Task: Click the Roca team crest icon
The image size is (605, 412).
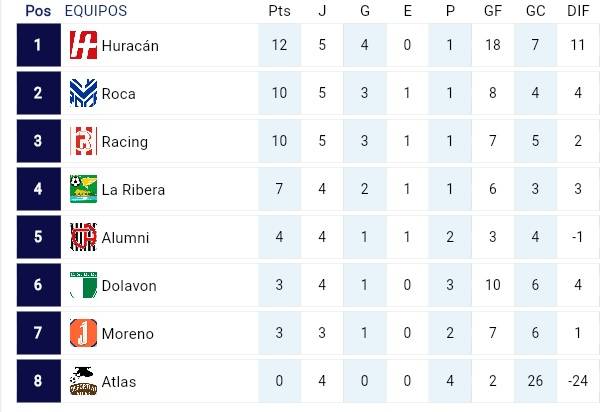Action: tap(83, 94)
